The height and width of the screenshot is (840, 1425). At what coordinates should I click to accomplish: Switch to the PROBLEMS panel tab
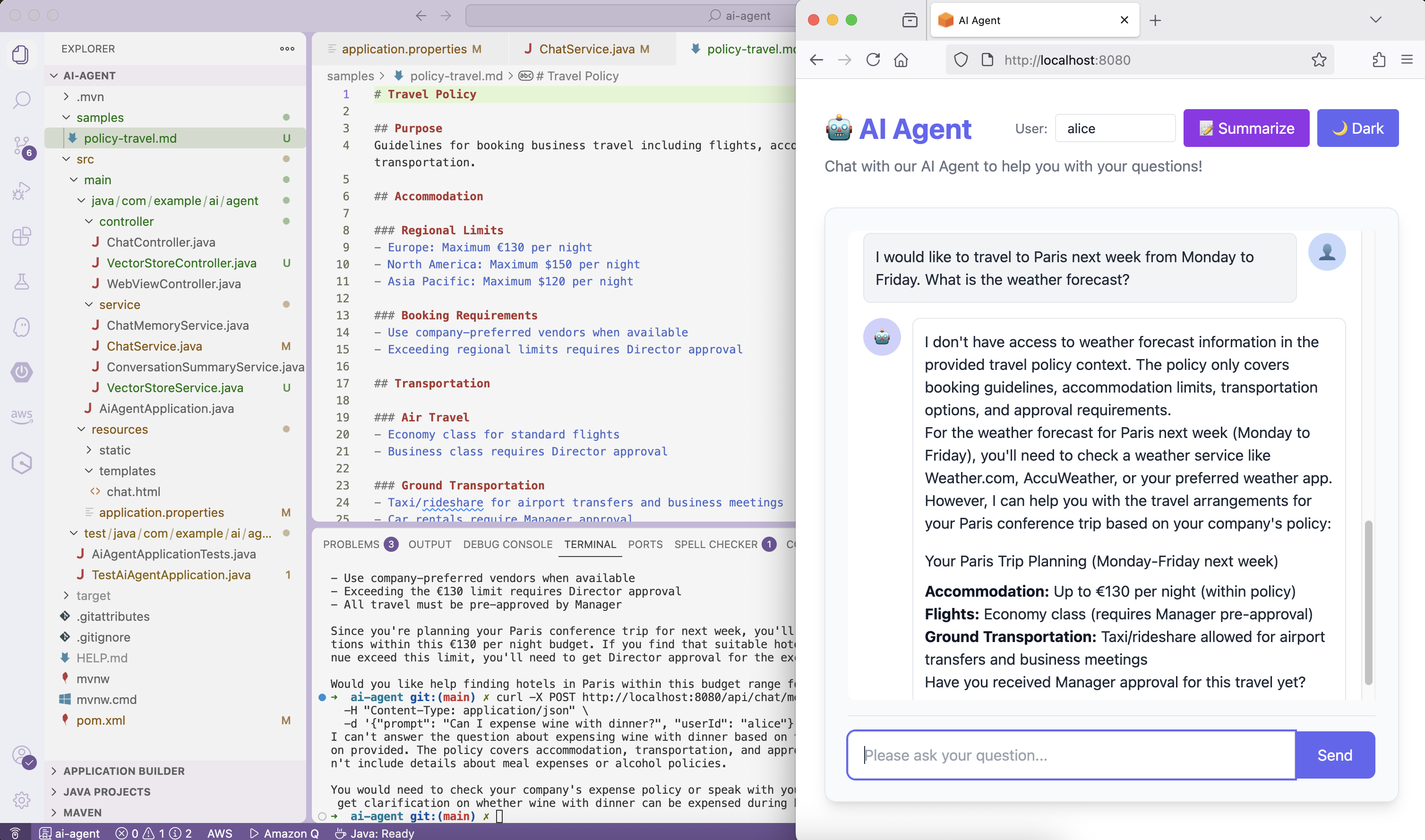coord(351,544)
